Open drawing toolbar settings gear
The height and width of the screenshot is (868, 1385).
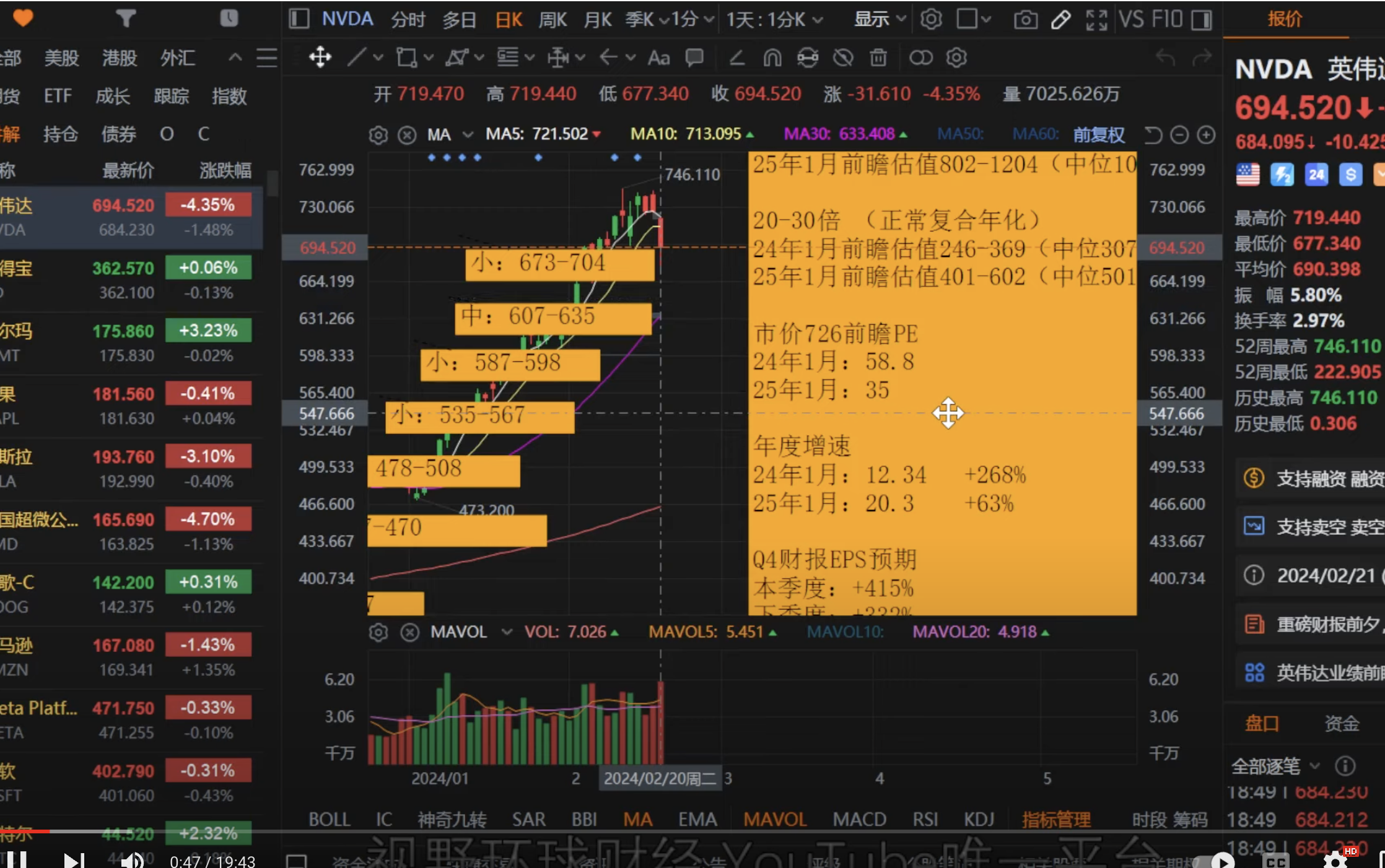tap(957, 58)
